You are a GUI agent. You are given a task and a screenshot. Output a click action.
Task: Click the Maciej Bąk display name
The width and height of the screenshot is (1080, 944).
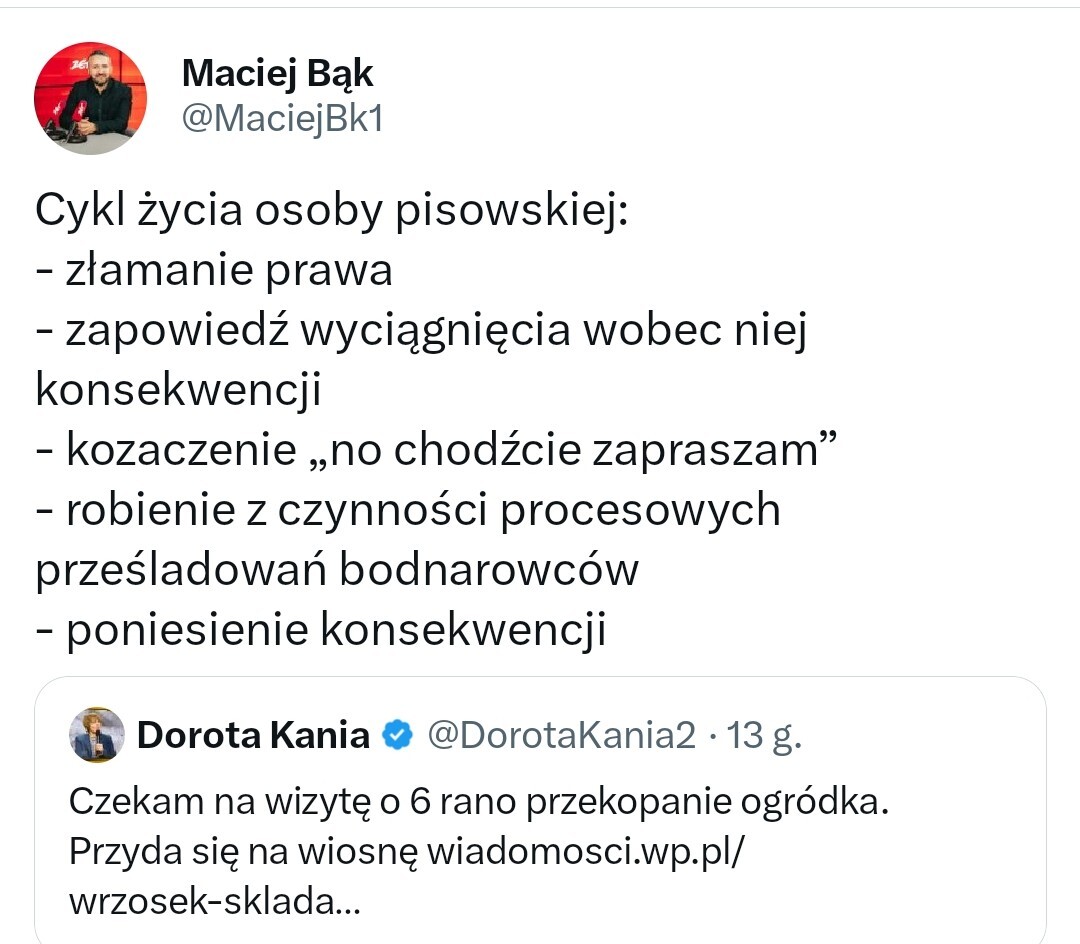pyautogui.click(x=278, y=72)
